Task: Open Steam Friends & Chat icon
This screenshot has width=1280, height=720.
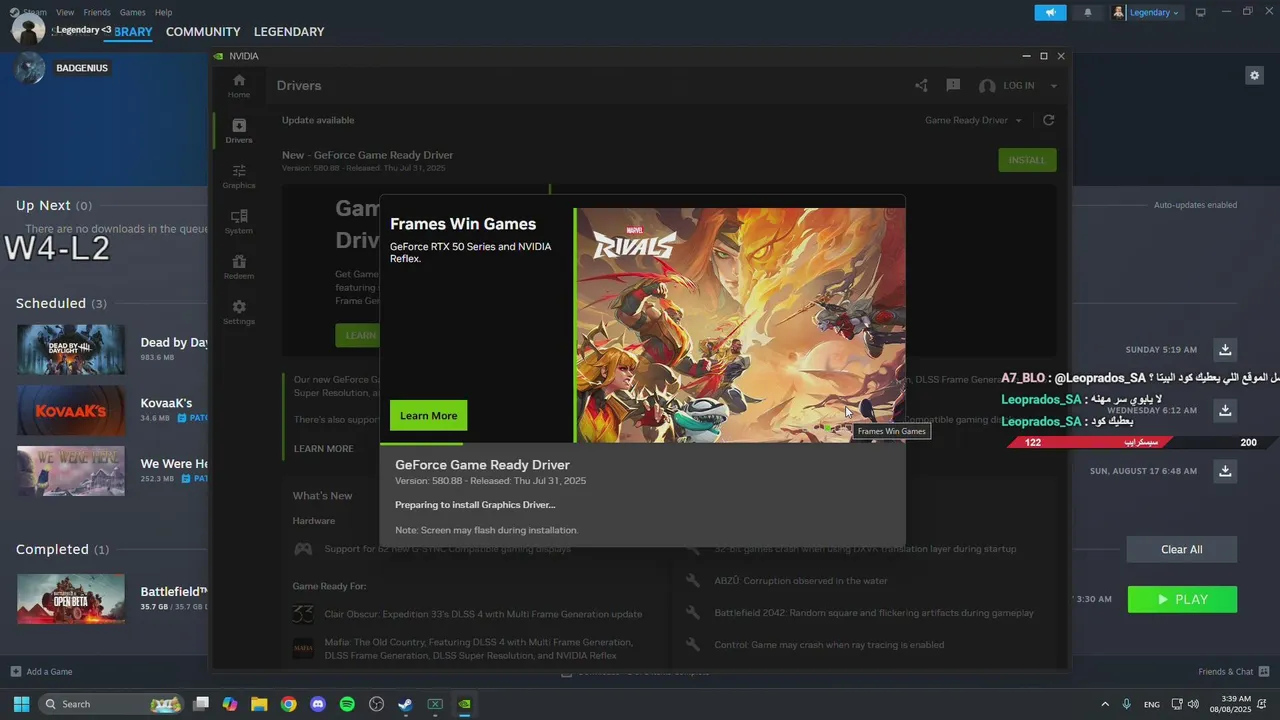Action: (1264, 671)
